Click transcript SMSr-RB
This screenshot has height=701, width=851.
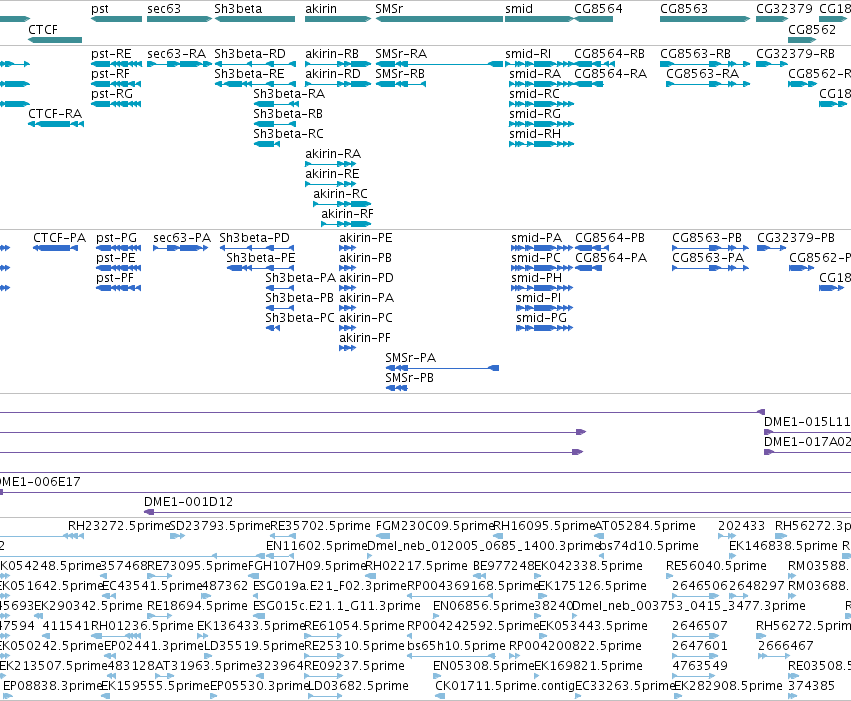[x=400, y=74]
